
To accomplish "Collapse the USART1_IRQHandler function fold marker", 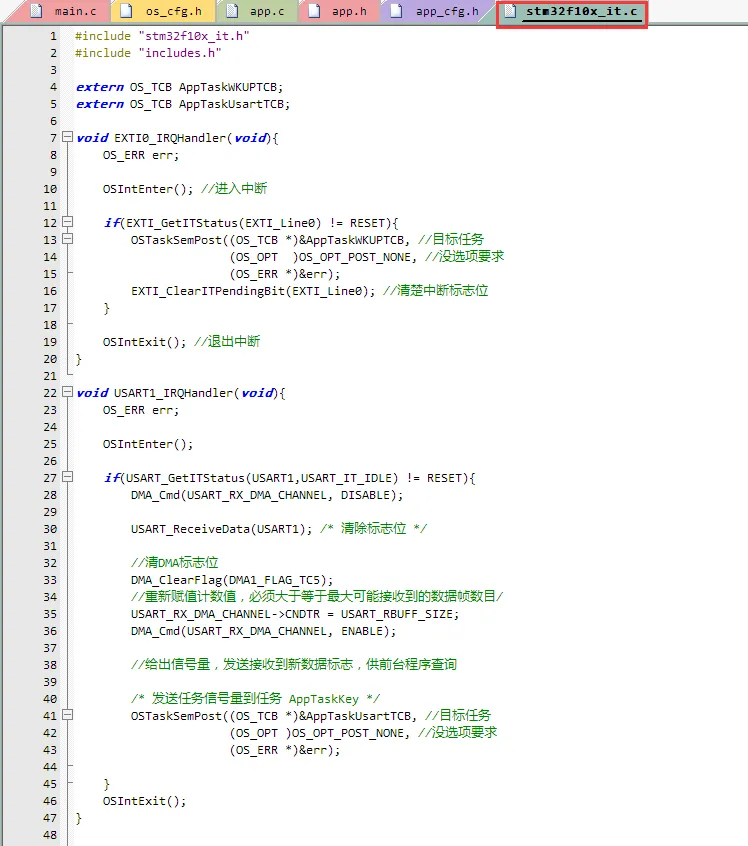I will 67,393.
